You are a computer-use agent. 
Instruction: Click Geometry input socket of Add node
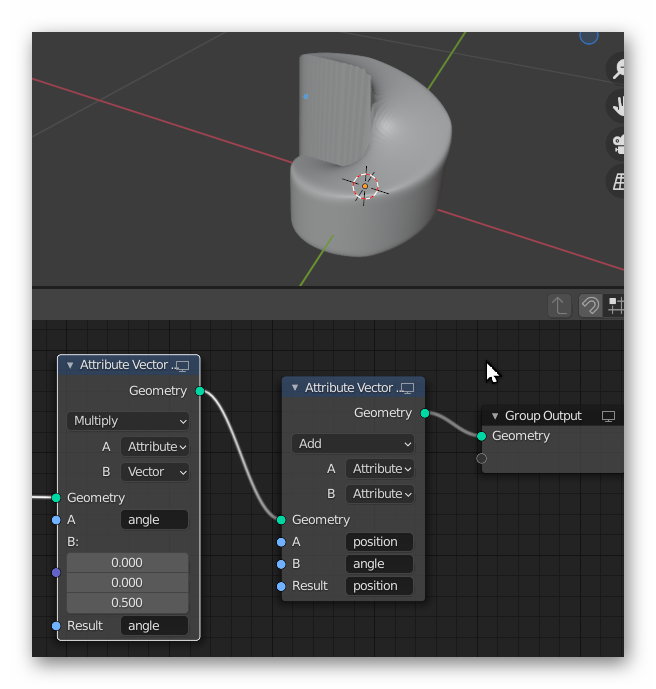[x=281, y=520]
